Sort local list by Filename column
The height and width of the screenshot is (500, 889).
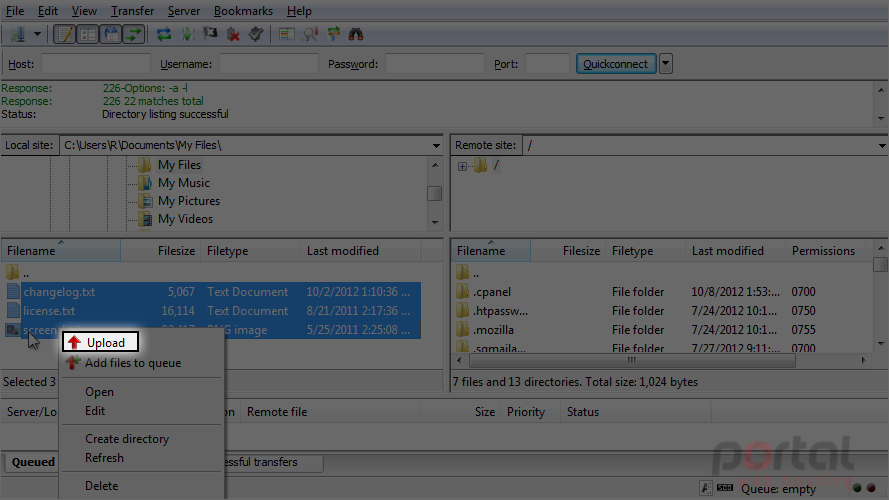[61, 251]
